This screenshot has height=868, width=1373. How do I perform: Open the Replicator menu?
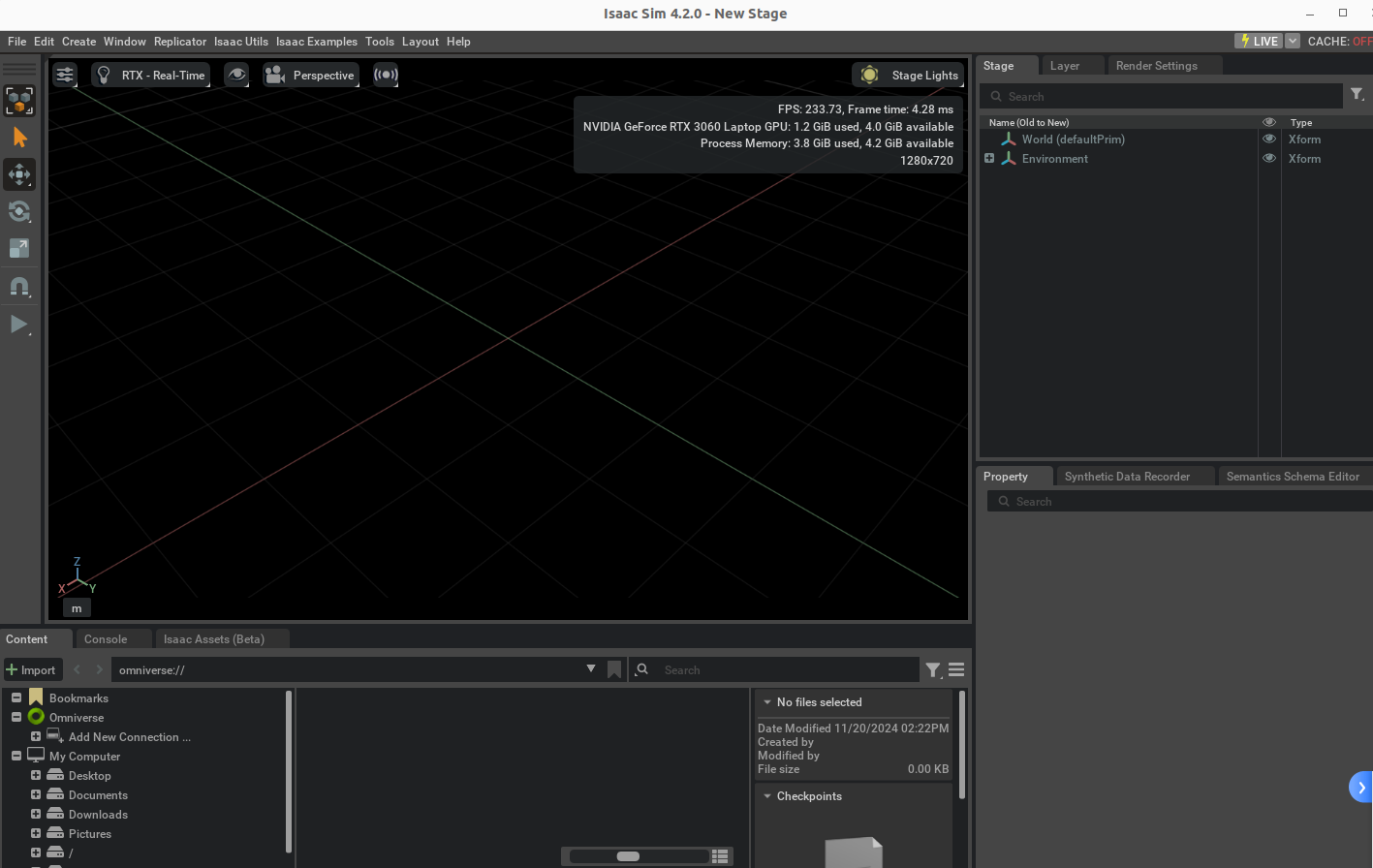pos(180,42)
